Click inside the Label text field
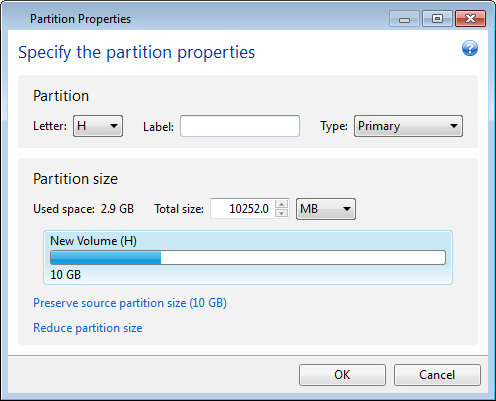This screenshot has height=401, width=496. tap(240, 126)
